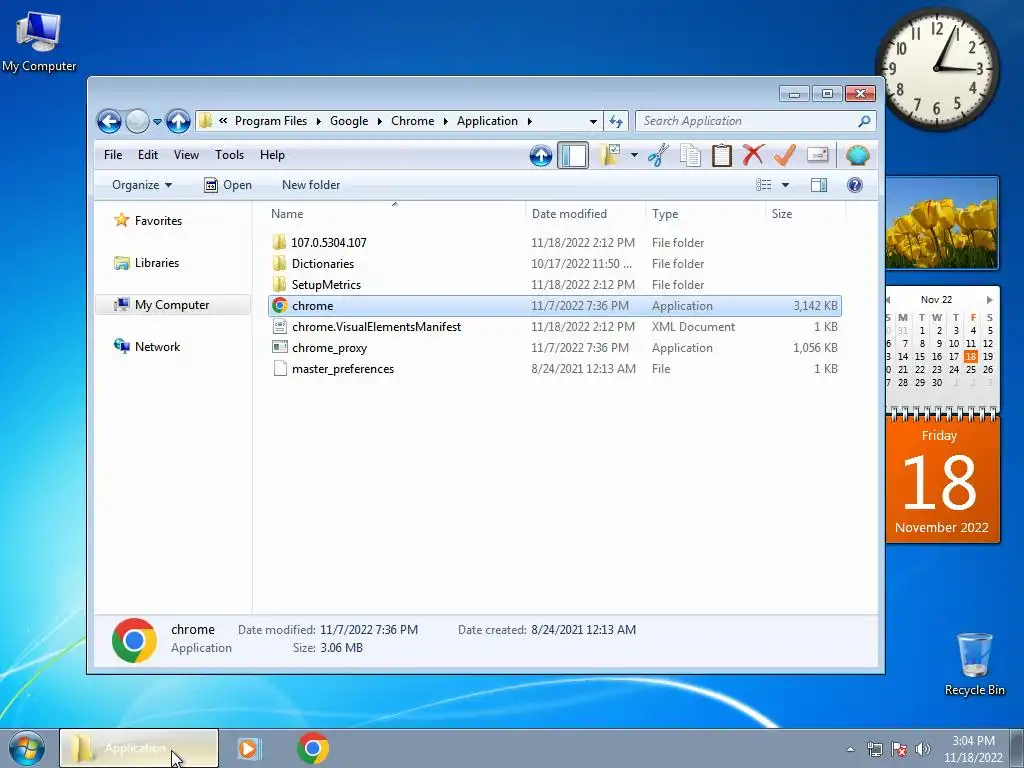Click the speaker volume tray icon
The height and width of the screenshot is (768, 1024).
click(x=923, y=749)
